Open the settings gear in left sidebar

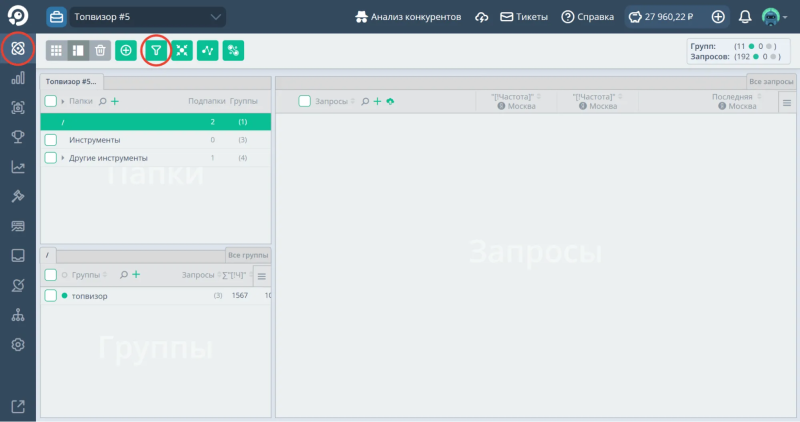[17, 345]
